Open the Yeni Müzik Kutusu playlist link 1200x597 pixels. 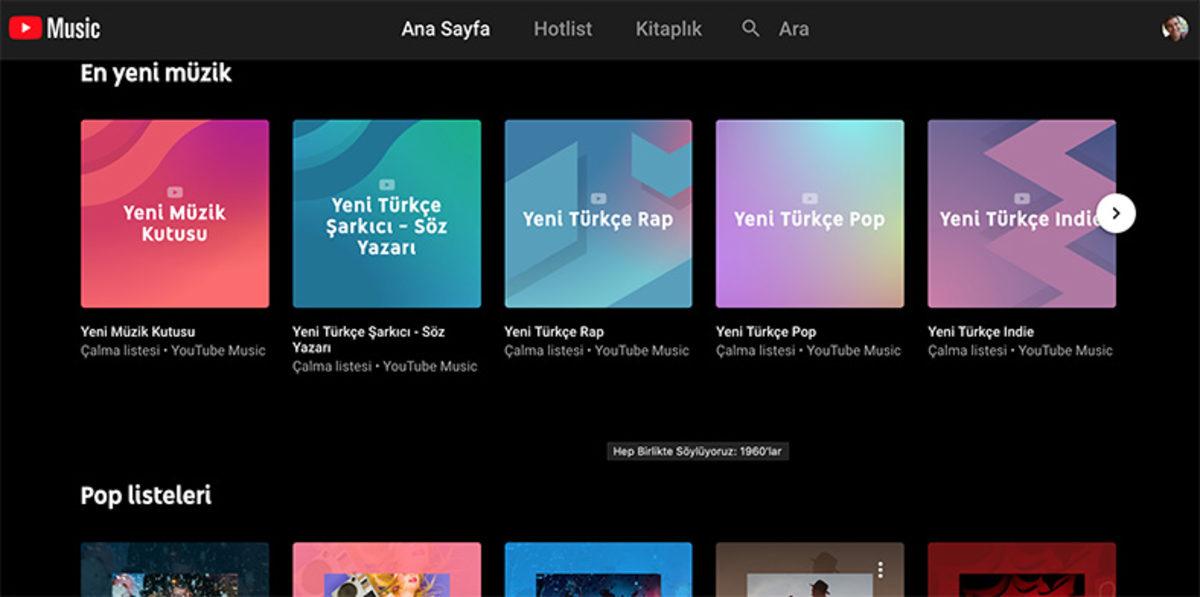[137, 331]
